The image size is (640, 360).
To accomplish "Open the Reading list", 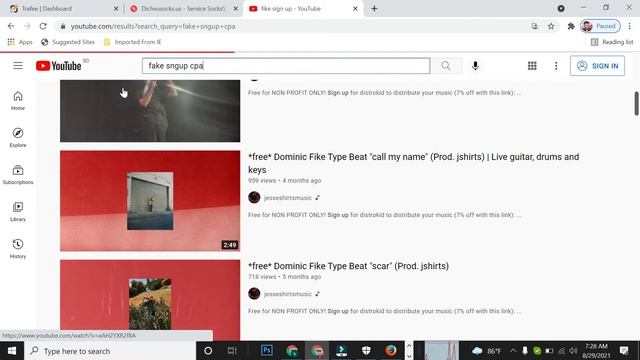I will pyautogui.click(x=612, y=42).
